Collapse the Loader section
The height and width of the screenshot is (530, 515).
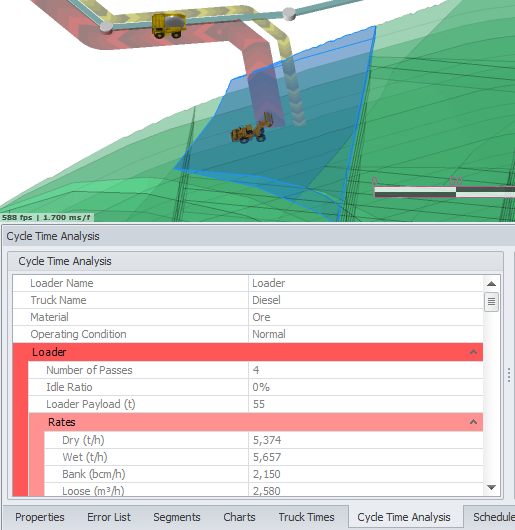pyautogui.click(x=473, y=352)
